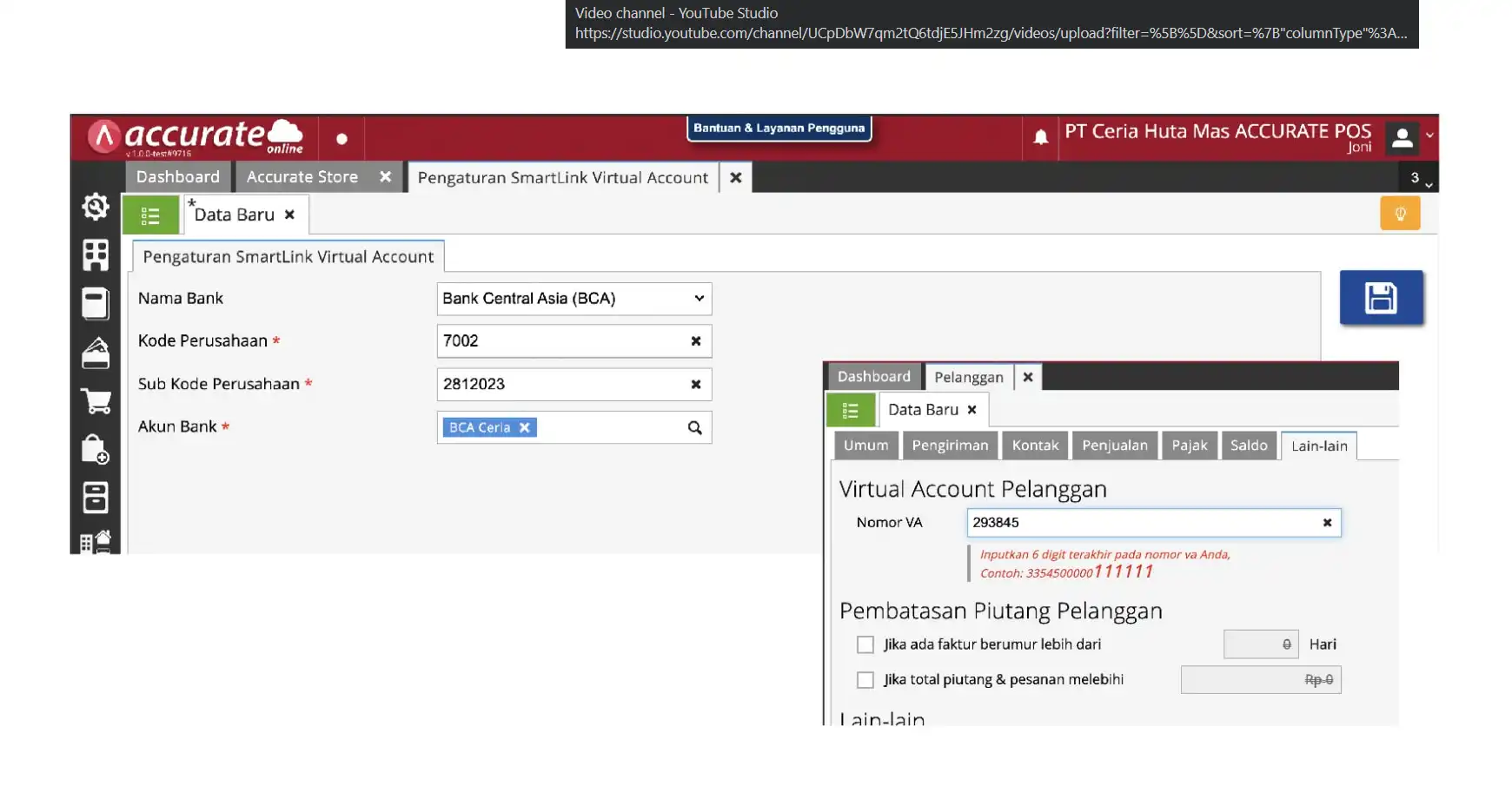Expand the arrow beside the profile avatar
The width and height of the screenshot is (1512, 799).
coord(1429,136)
